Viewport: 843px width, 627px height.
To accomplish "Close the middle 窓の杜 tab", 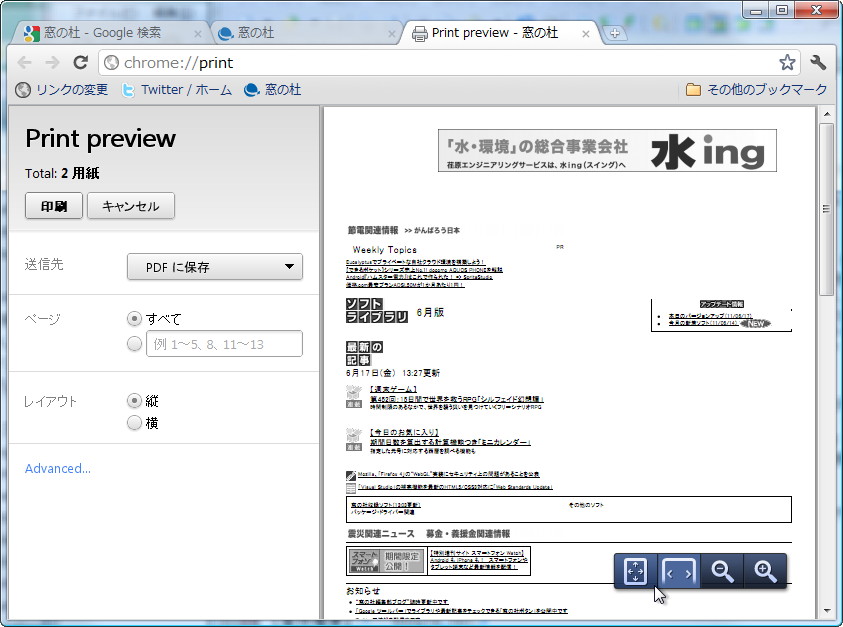I will (x=391, y=34).
